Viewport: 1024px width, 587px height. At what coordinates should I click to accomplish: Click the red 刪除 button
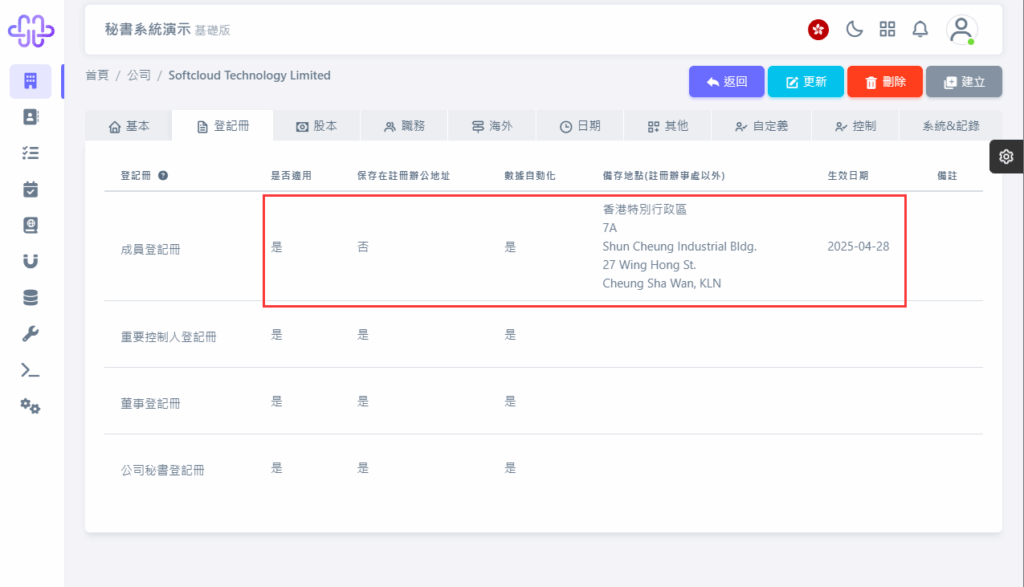tap(885, 82)
